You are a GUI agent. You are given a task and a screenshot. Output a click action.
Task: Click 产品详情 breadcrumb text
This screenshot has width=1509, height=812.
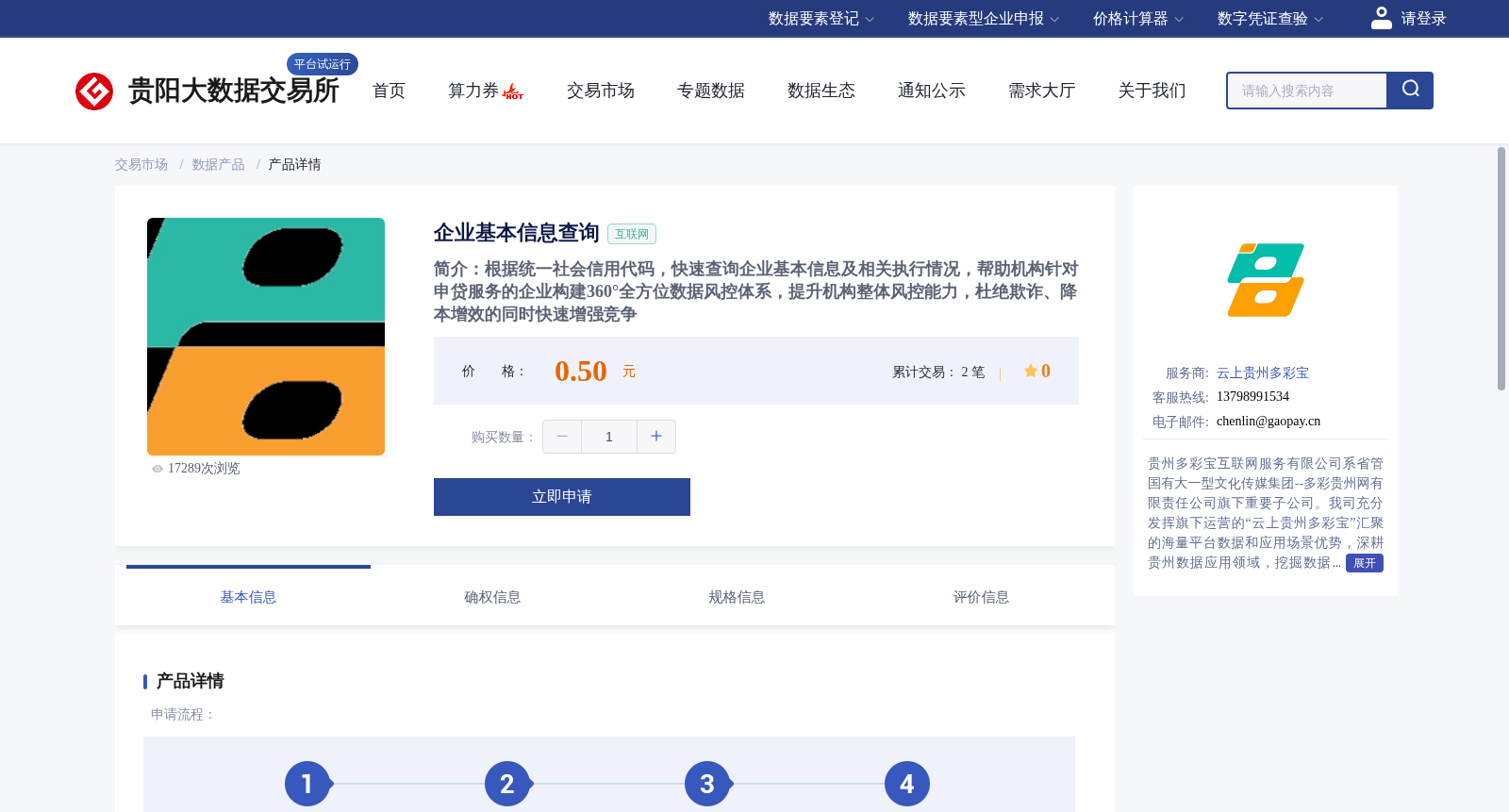(294, 165)
